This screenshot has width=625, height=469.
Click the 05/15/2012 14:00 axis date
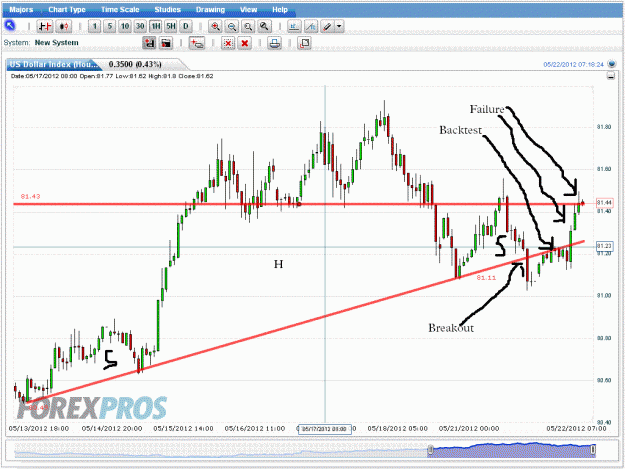coord(183,428)
